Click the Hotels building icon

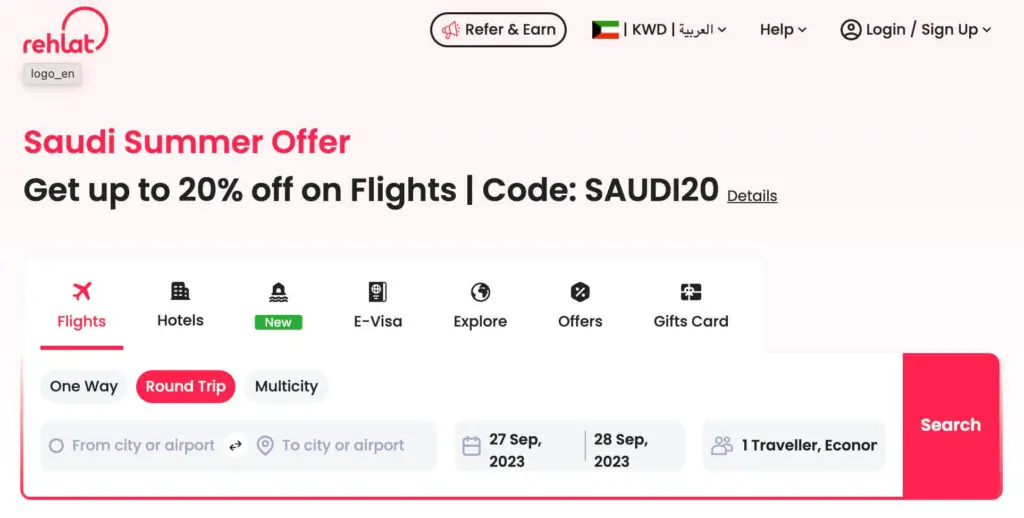[180, 291]
